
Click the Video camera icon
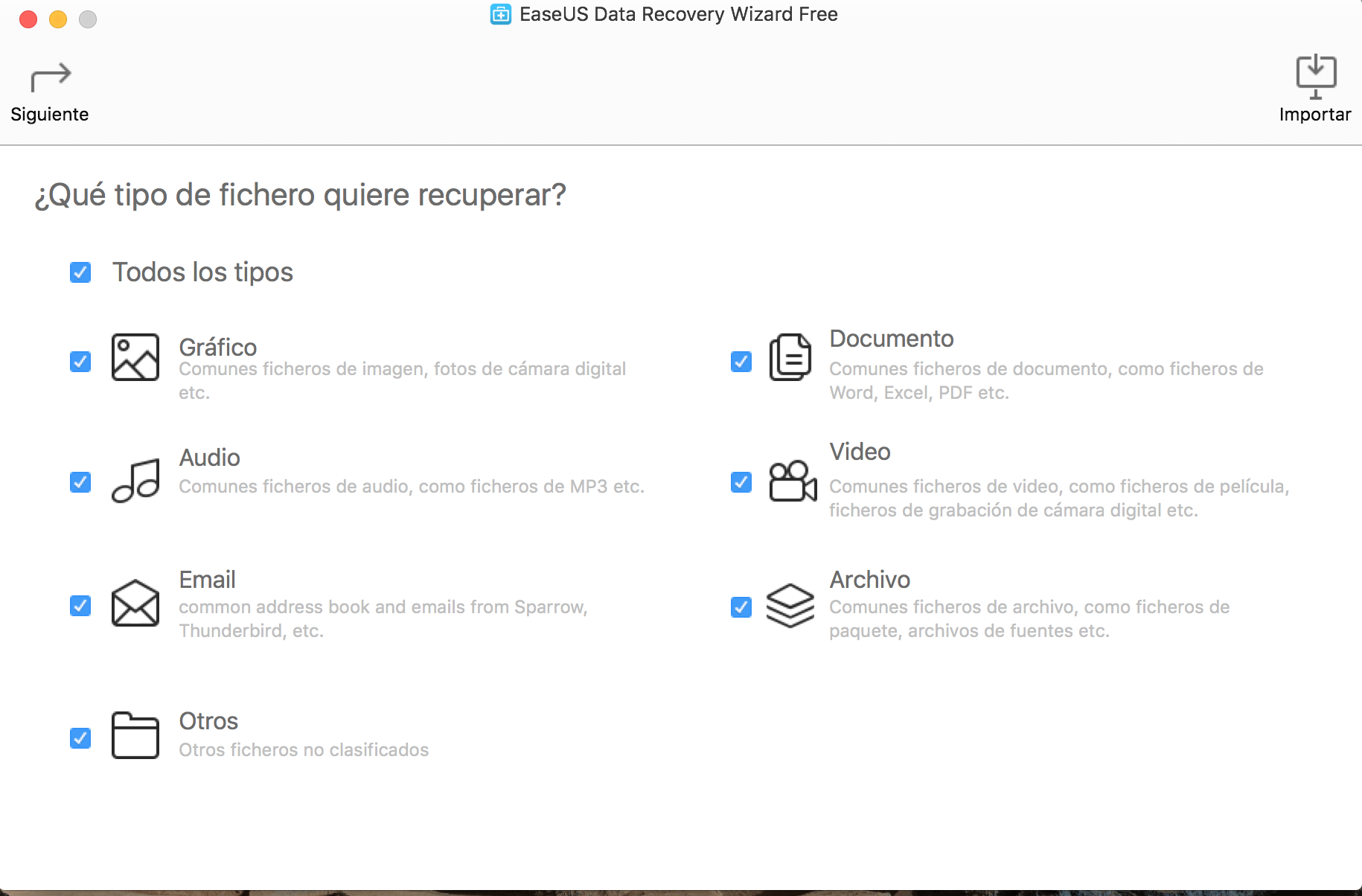[792, 481]
